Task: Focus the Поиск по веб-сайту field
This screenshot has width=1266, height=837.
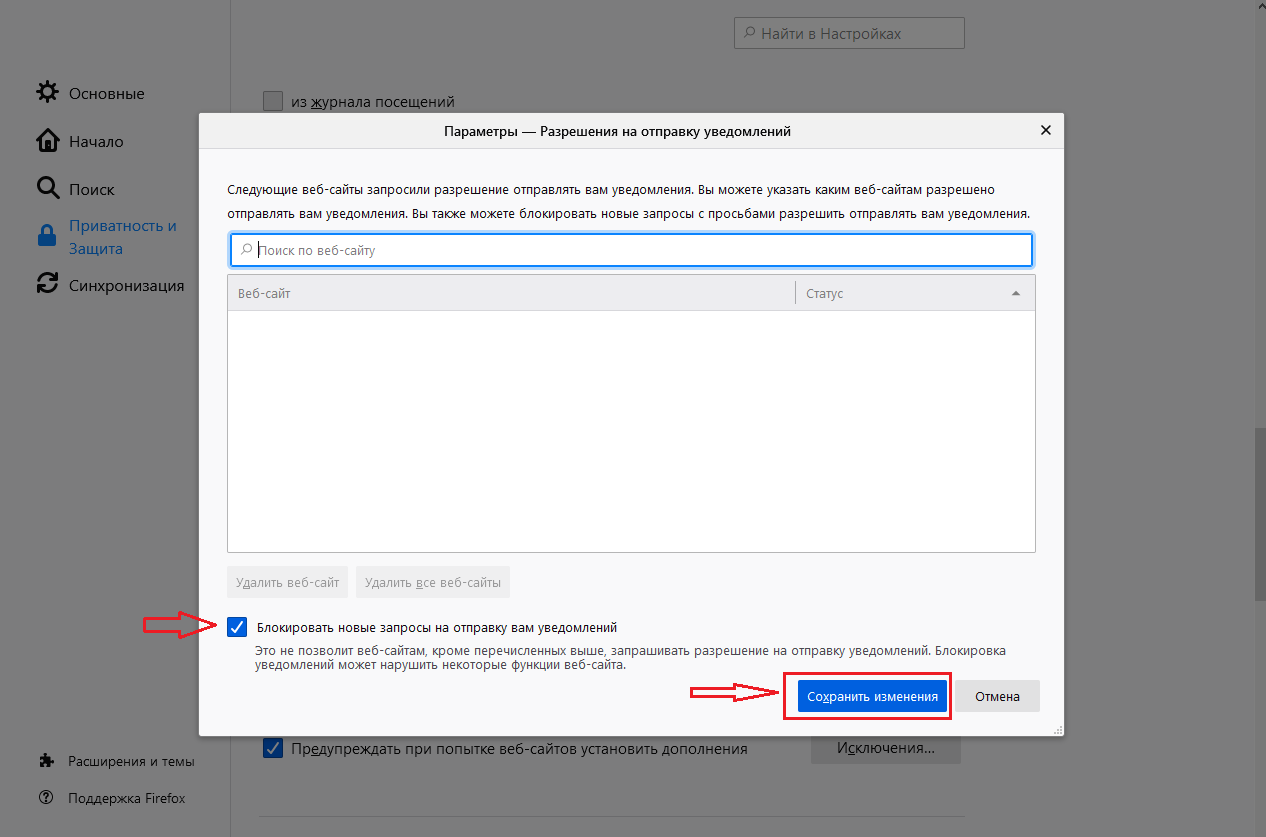Action: click(x=631, y=250)
